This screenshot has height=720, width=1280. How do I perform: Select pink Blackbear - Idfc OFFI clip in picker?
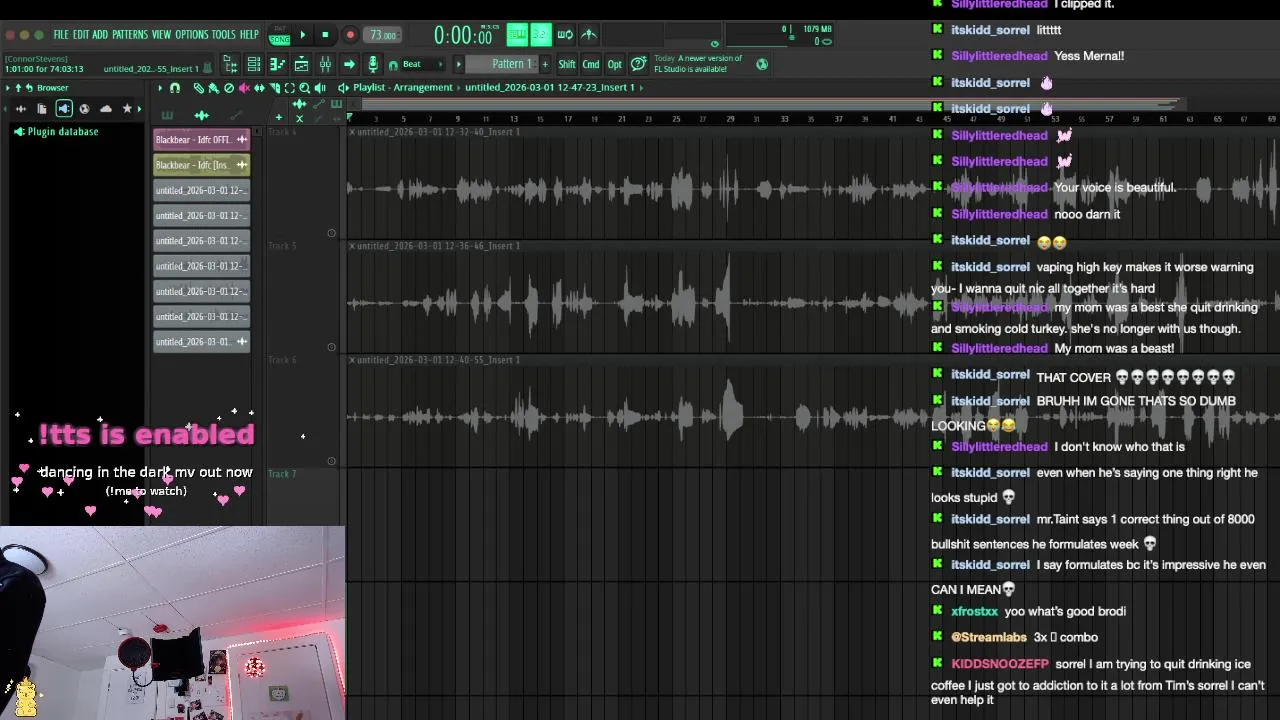[x=201, y=139]
